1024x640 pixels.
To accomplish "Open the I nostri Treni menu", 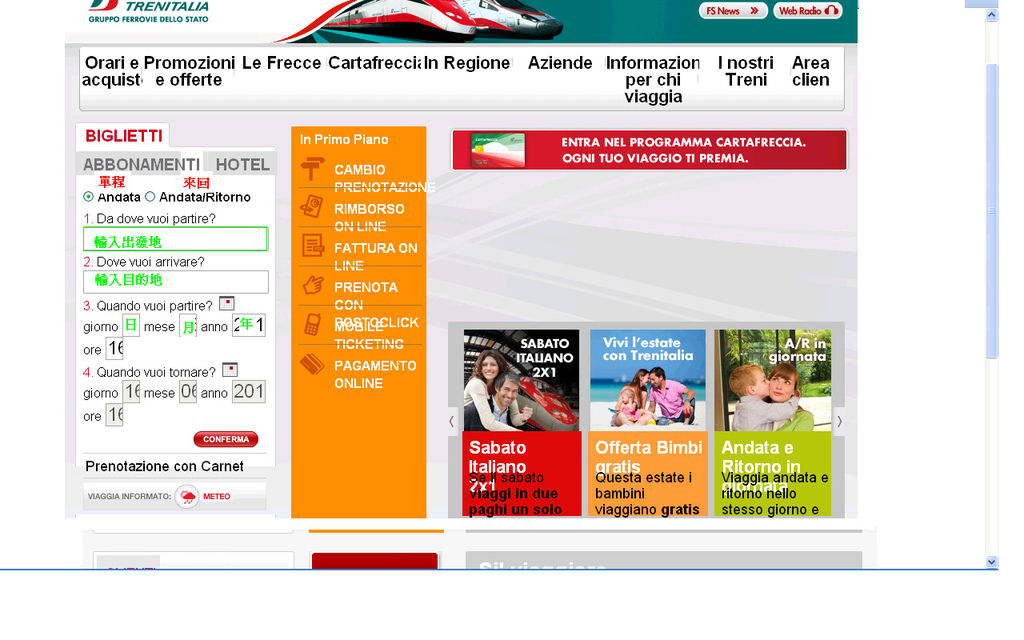I will (746, 71).
